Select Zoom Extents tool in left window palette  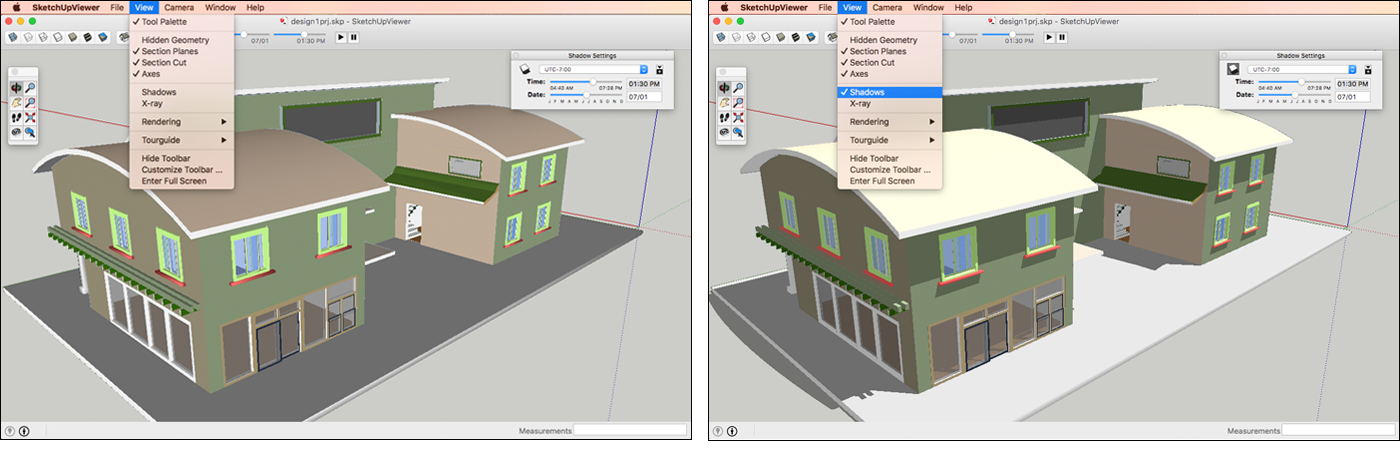pos(31,117)
